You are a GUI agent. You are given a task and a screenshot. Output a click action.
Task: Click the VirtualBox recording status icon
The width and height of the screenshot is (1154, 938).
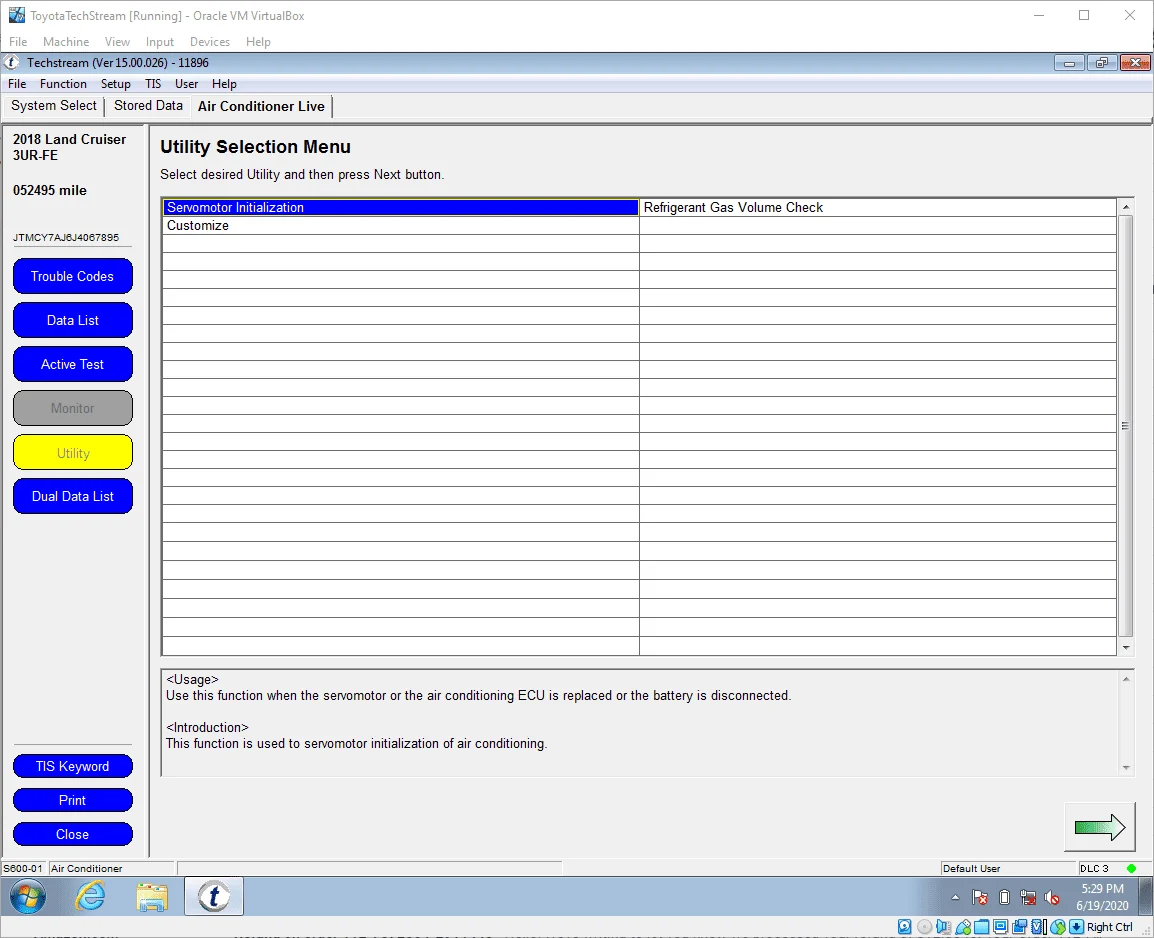pyautogui.click(x=1019, y=927)
